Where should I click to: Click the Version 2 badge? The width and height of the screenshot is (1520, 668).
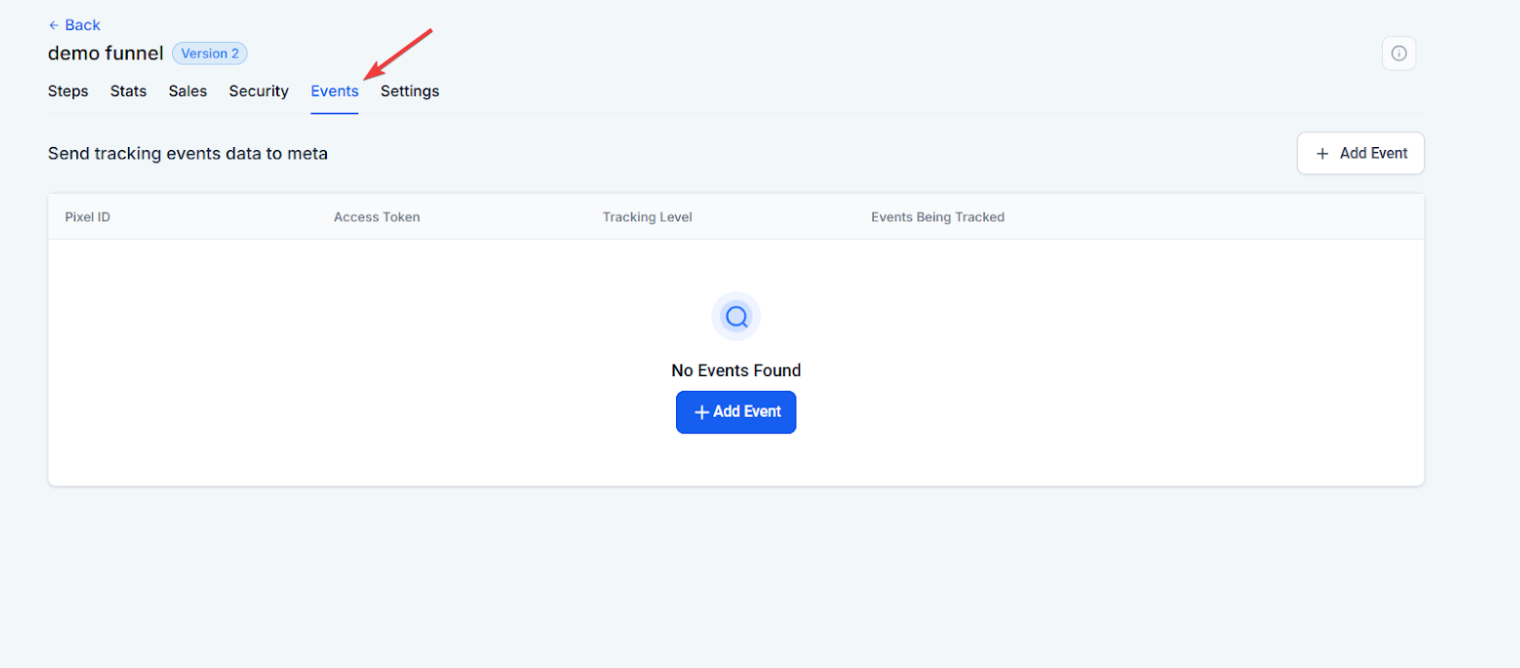point(210,53)
